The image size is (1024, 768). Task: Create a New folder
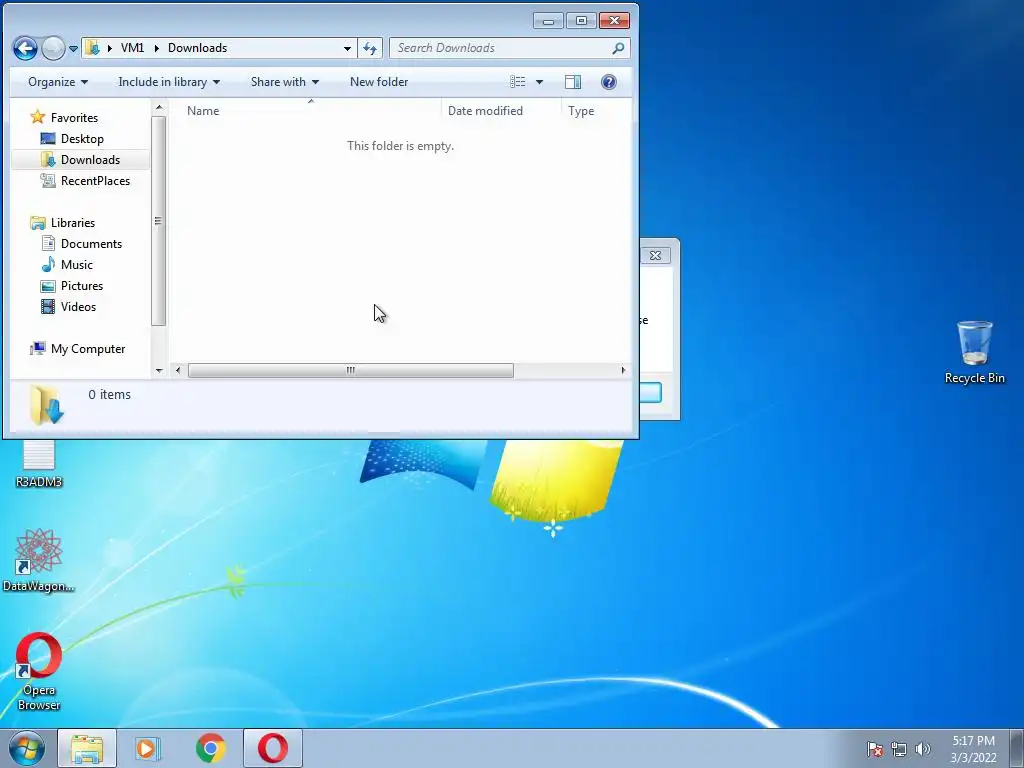pyautogui.click(x=379, y=82)
